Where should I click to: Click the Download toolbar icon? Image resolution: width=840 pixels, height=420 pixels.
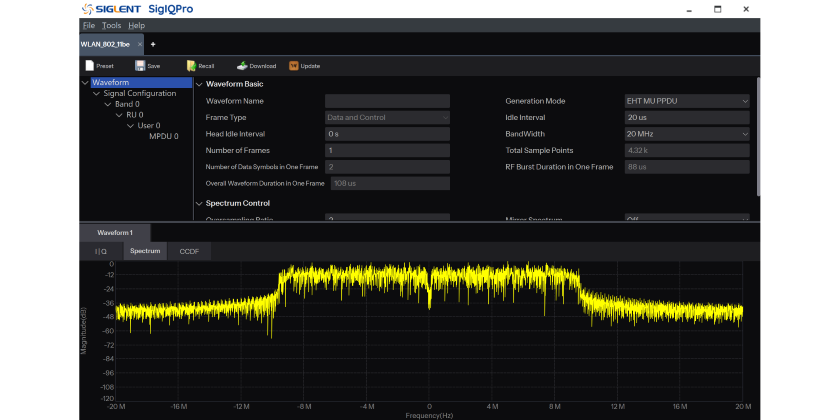(x=242, y=66)
